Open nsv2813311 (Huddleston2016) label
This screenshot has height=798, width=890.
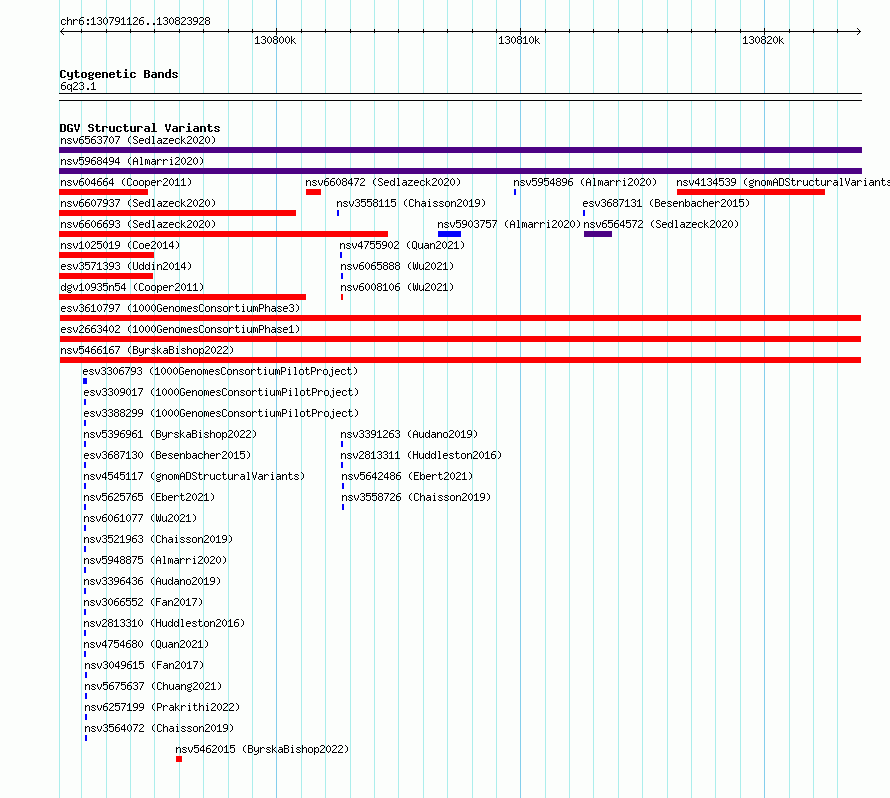[x=421, y=455]
